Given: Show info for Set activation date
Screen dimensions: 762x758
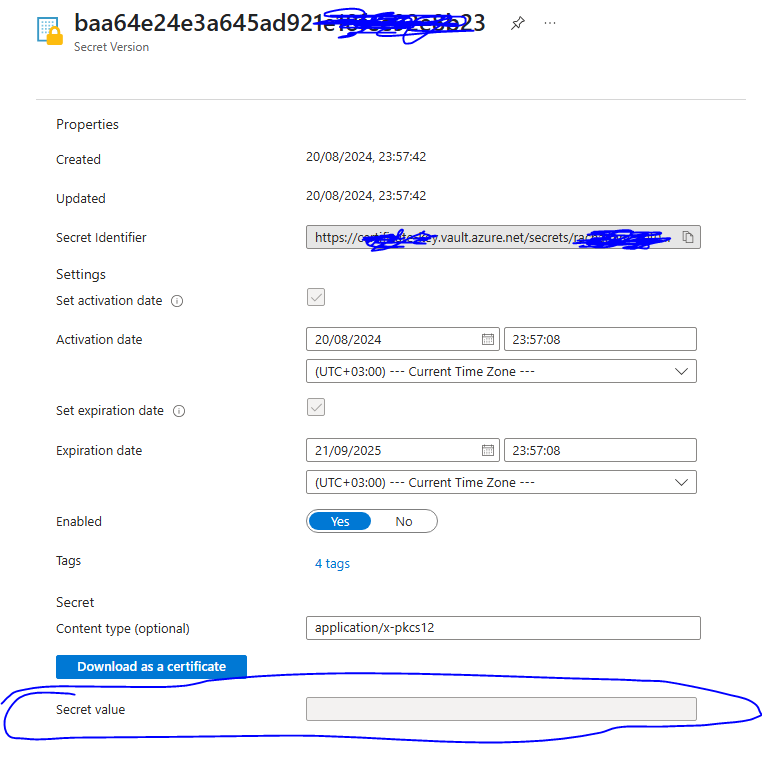Looking at the screenshot, I should 177,301.
